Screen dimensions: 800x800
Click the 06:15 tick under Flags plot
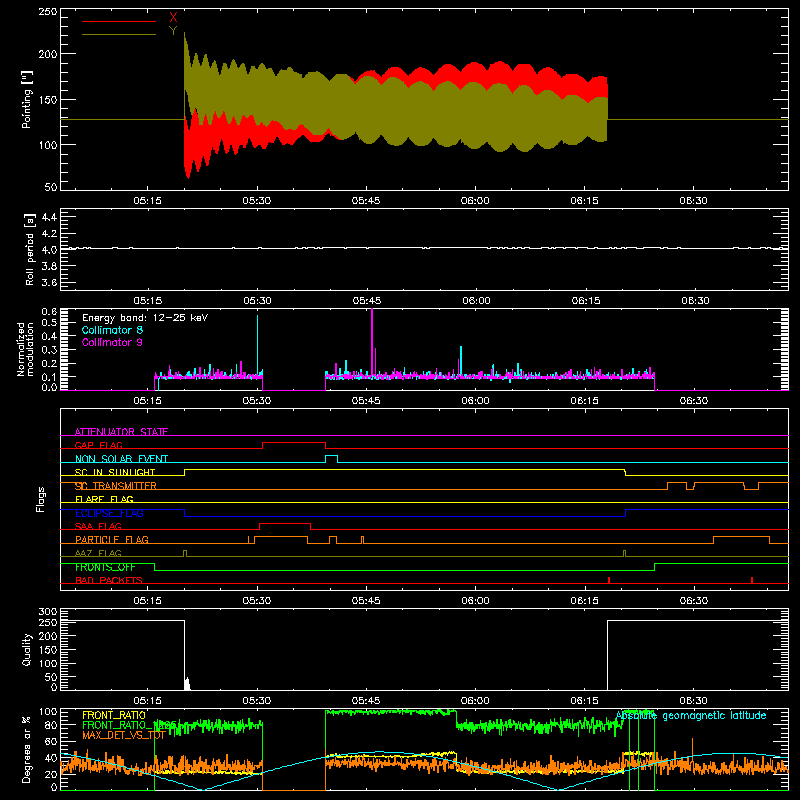[x=584, y=601]
